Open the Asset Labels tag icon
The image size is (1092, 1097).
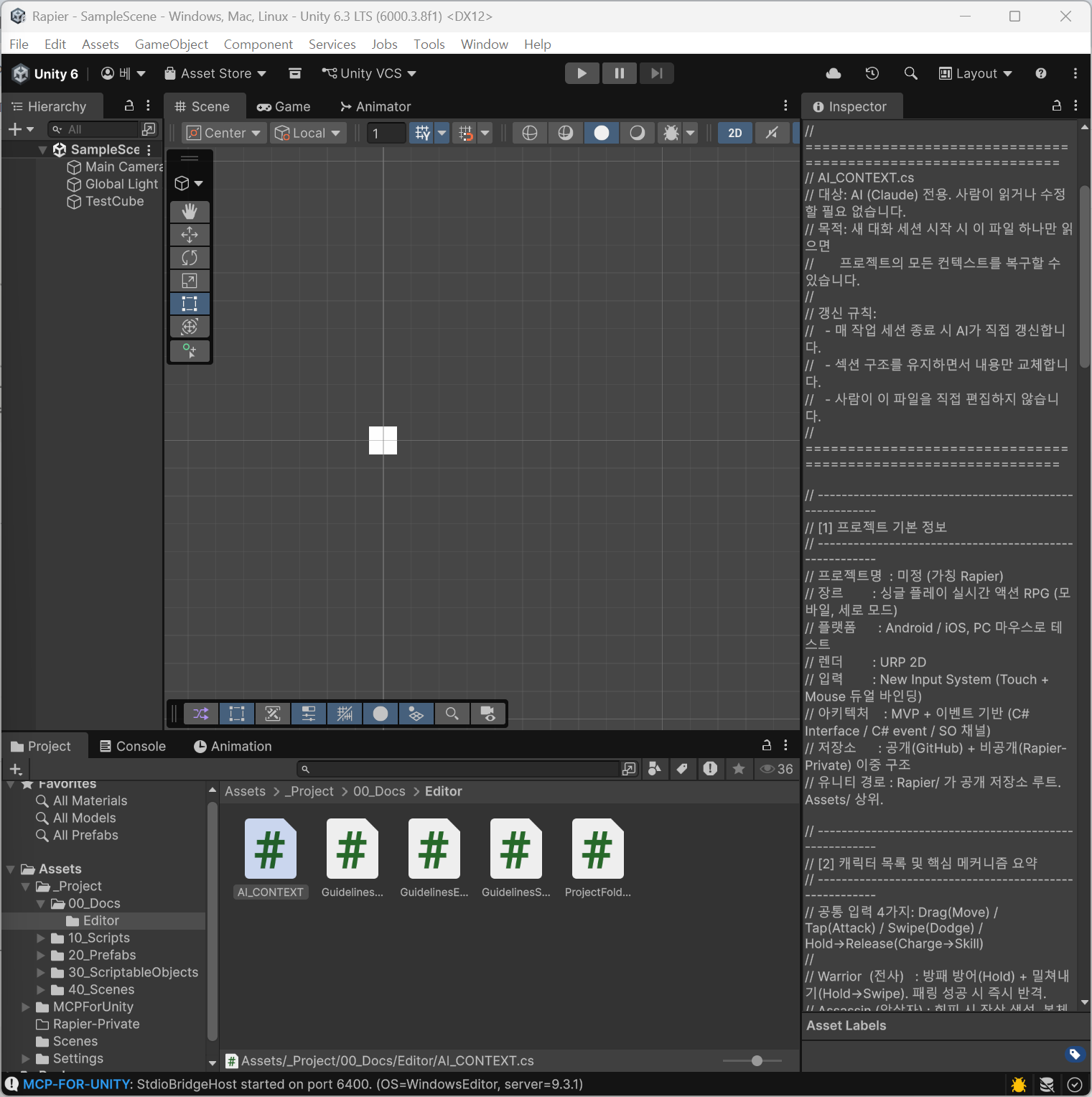coord(1074,1054)
